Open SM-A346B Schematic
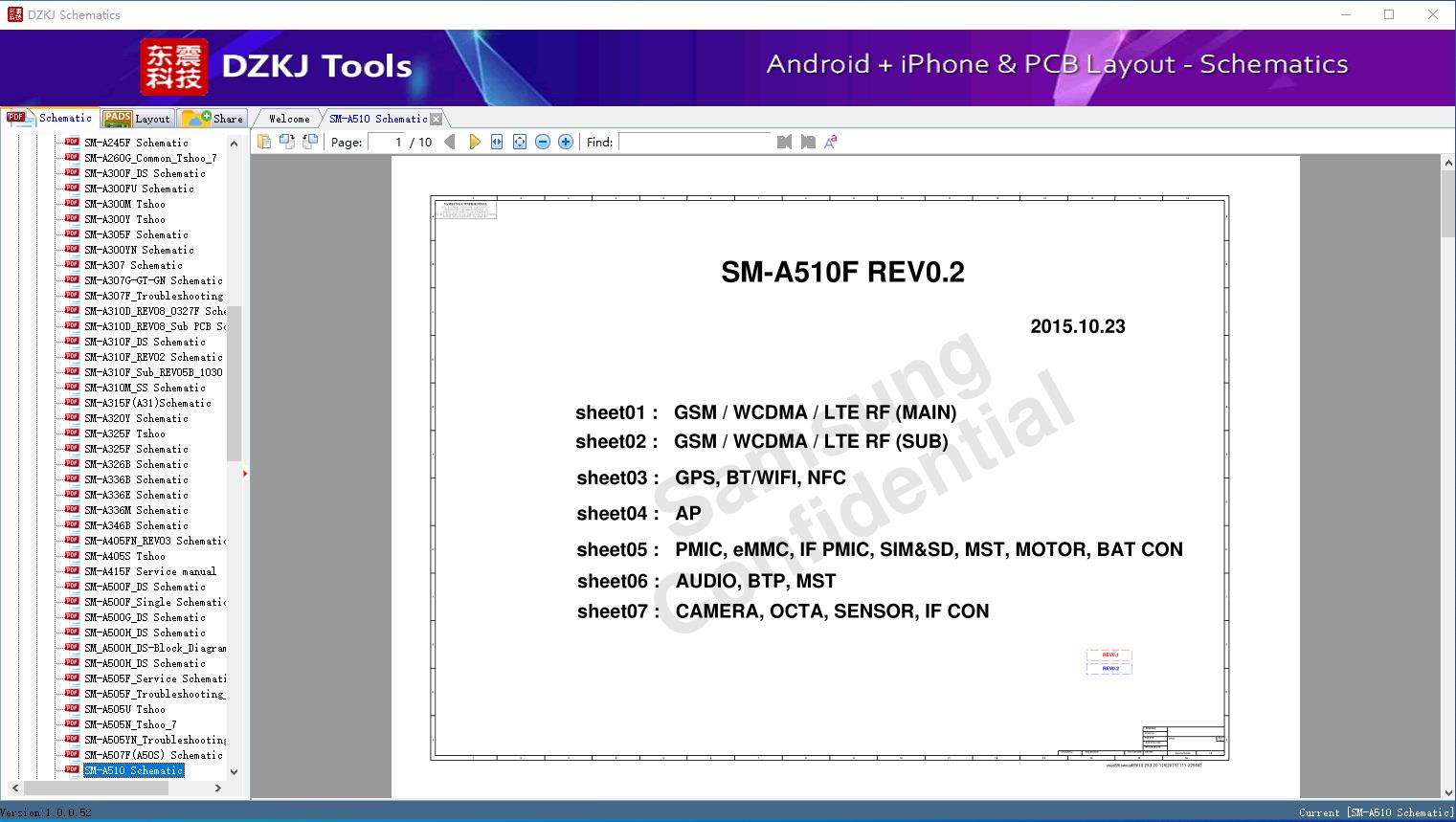Image resolution: width=1456 pixels, height=822 pixels. click(136, 525)
